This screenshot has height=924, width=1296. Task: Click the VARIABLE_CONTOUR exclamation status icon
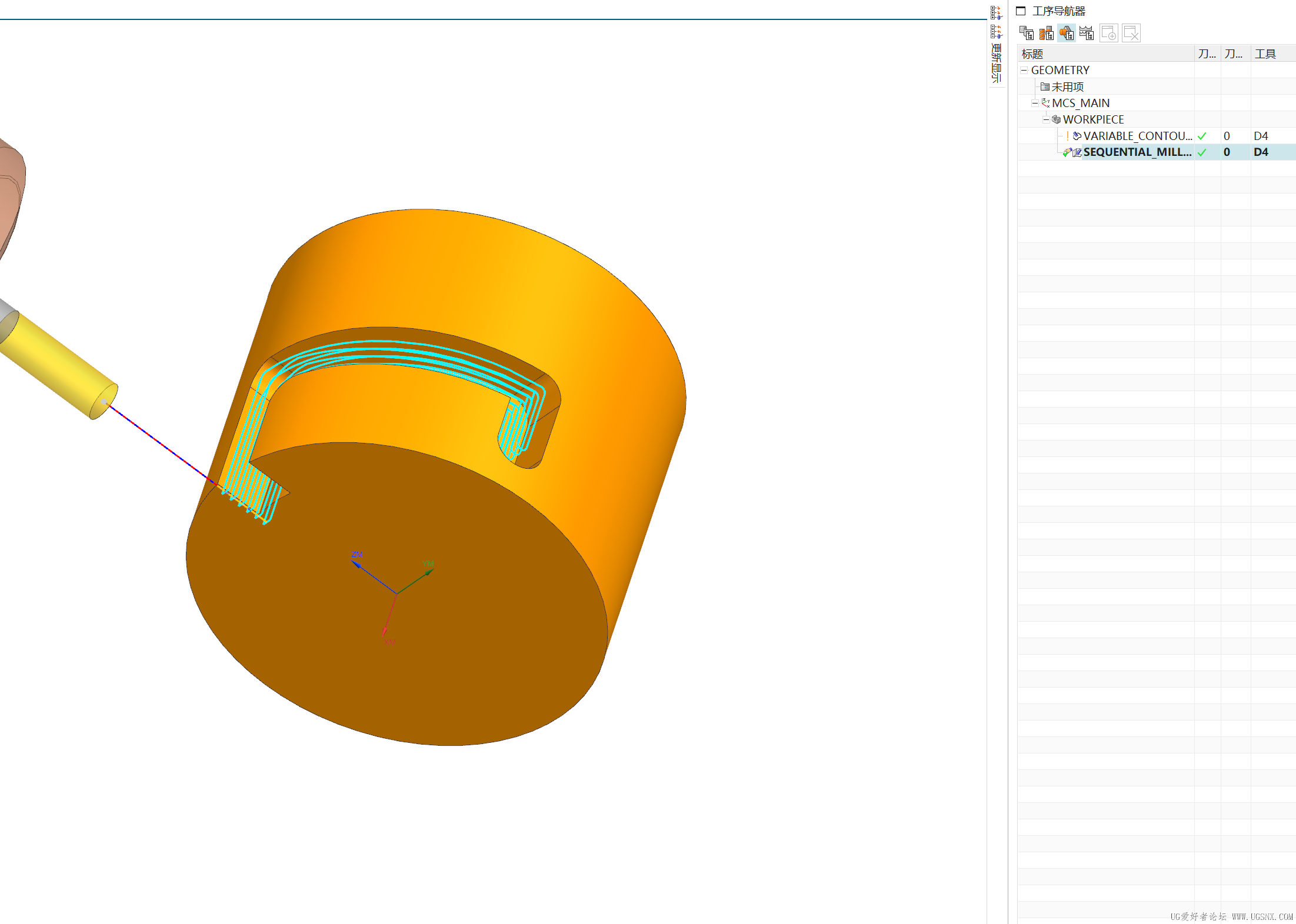1067,136
